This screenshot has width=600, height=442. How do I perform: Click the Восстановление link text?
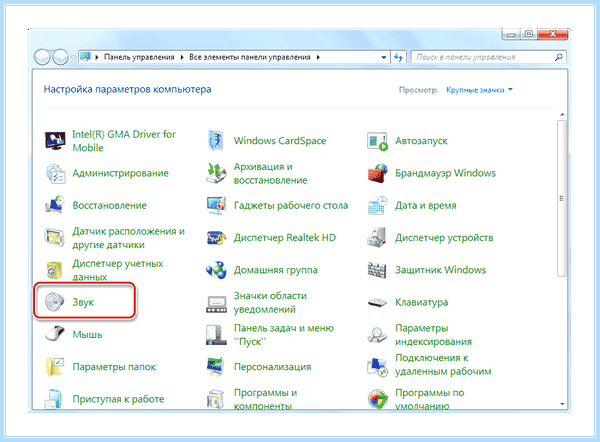(109, 206)
